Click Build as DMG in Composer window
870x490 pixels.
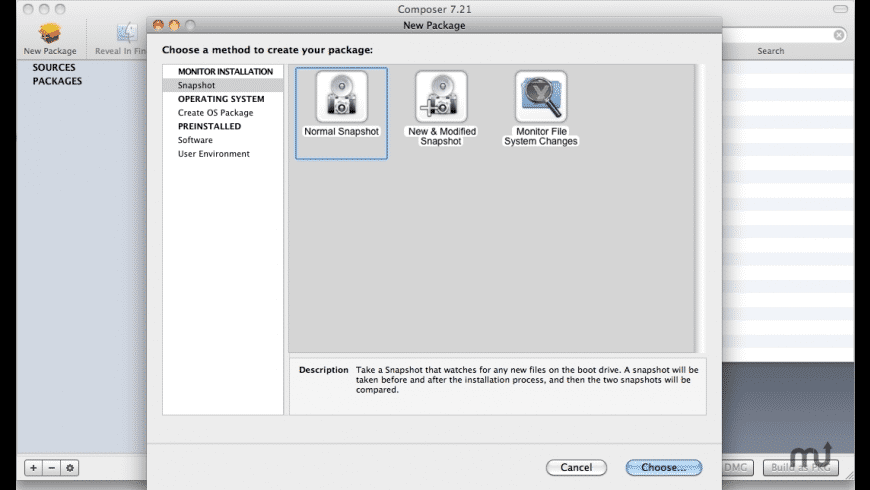click(x=737, y=467)
